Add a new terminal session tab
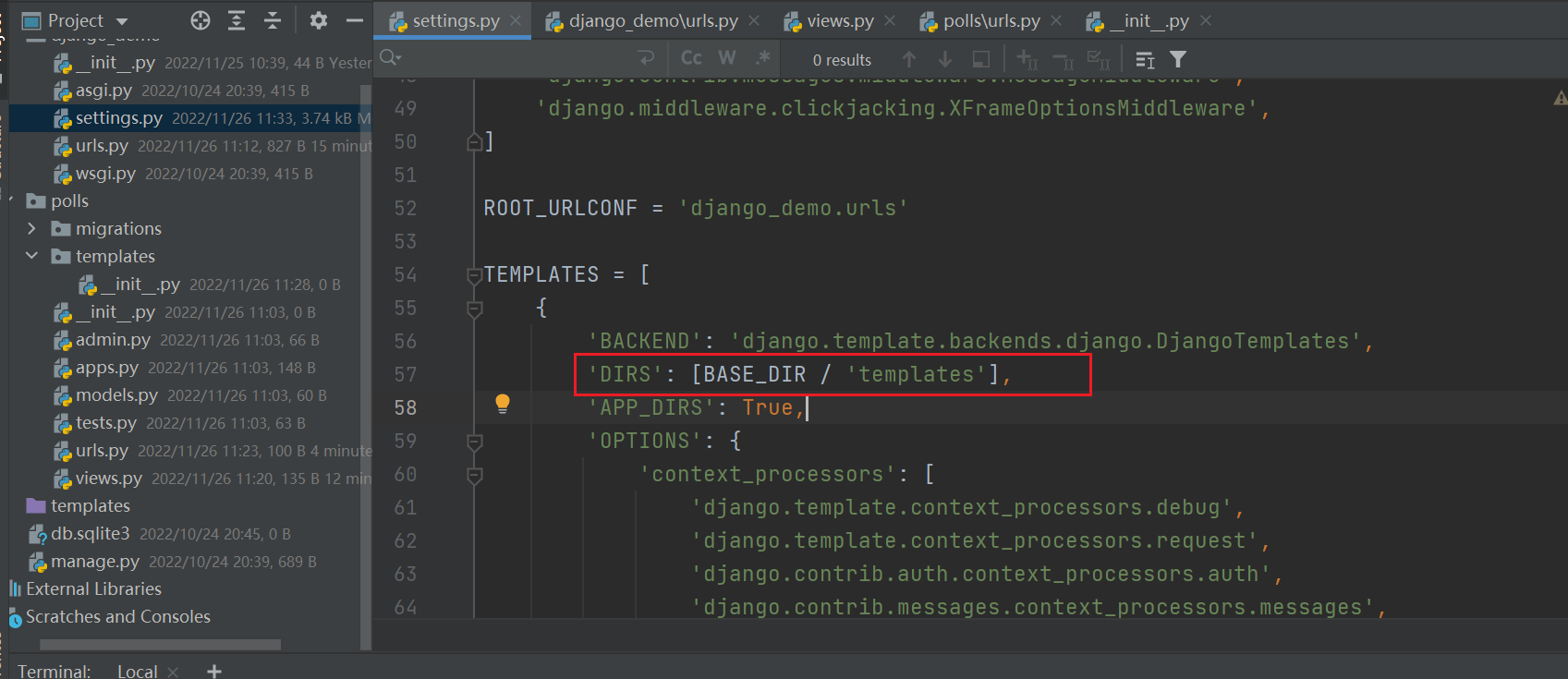Screen dimensions: 1568x679 (x=214, y=671)
